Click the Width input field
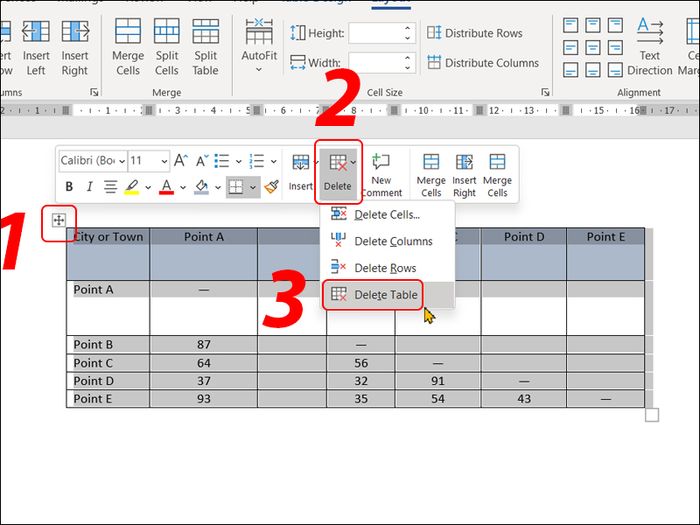The image size is (700, 525). point(375,63)
